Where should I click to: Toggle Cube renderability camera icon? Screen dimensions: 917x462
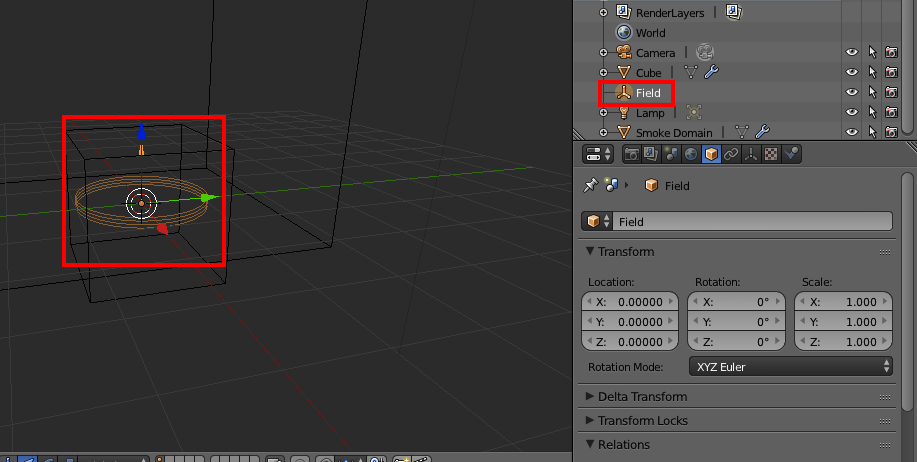click(891, 72)
